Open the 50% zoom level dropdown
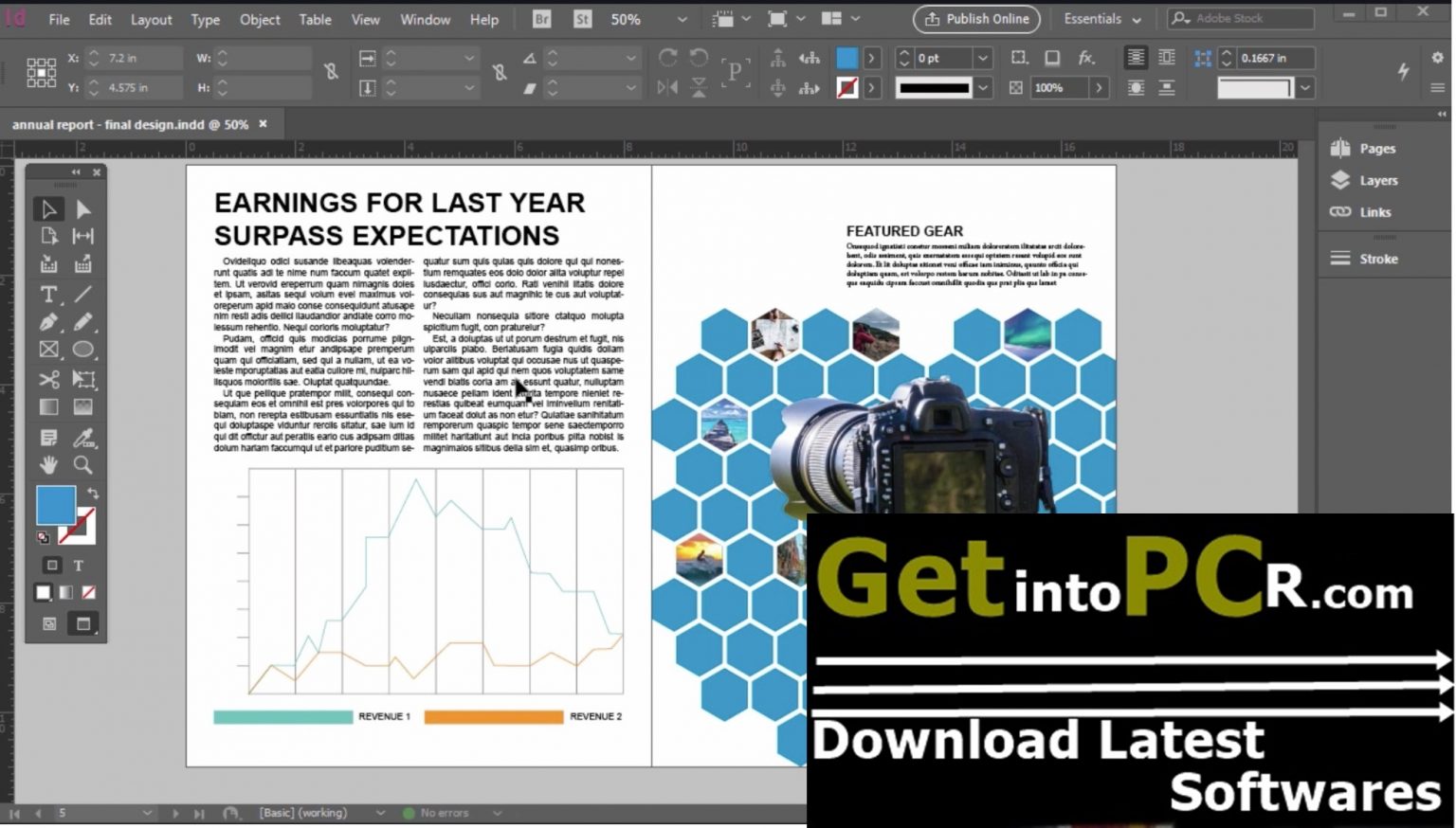This screenshot has height=828, width=1456. tap(682, 19)
